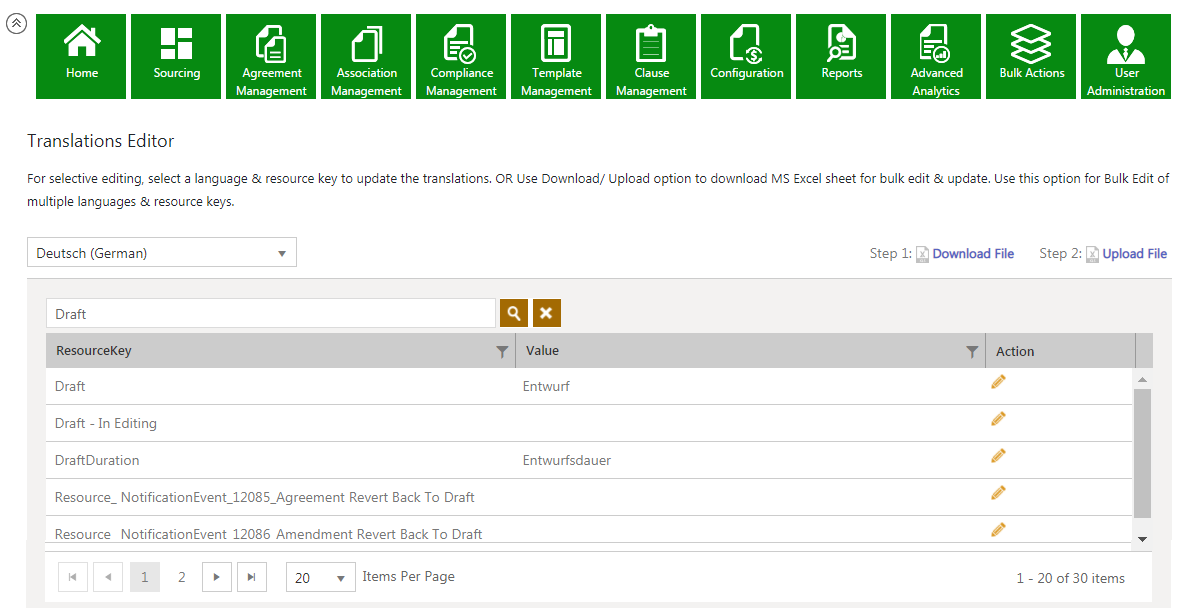Image resolution: width=1182 pixels, height=608 pixels.
Task: Open Agreement Management from navigation
Action: [x=271, y=56]
